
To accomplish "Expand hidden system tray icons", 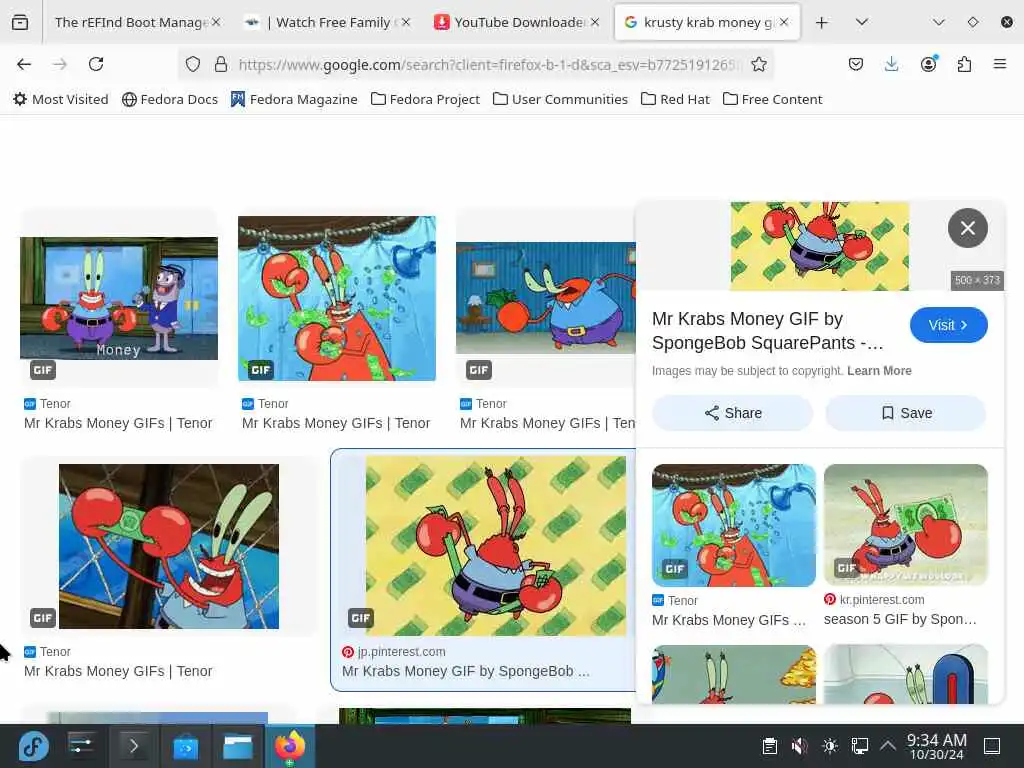I will pos(888,746).
